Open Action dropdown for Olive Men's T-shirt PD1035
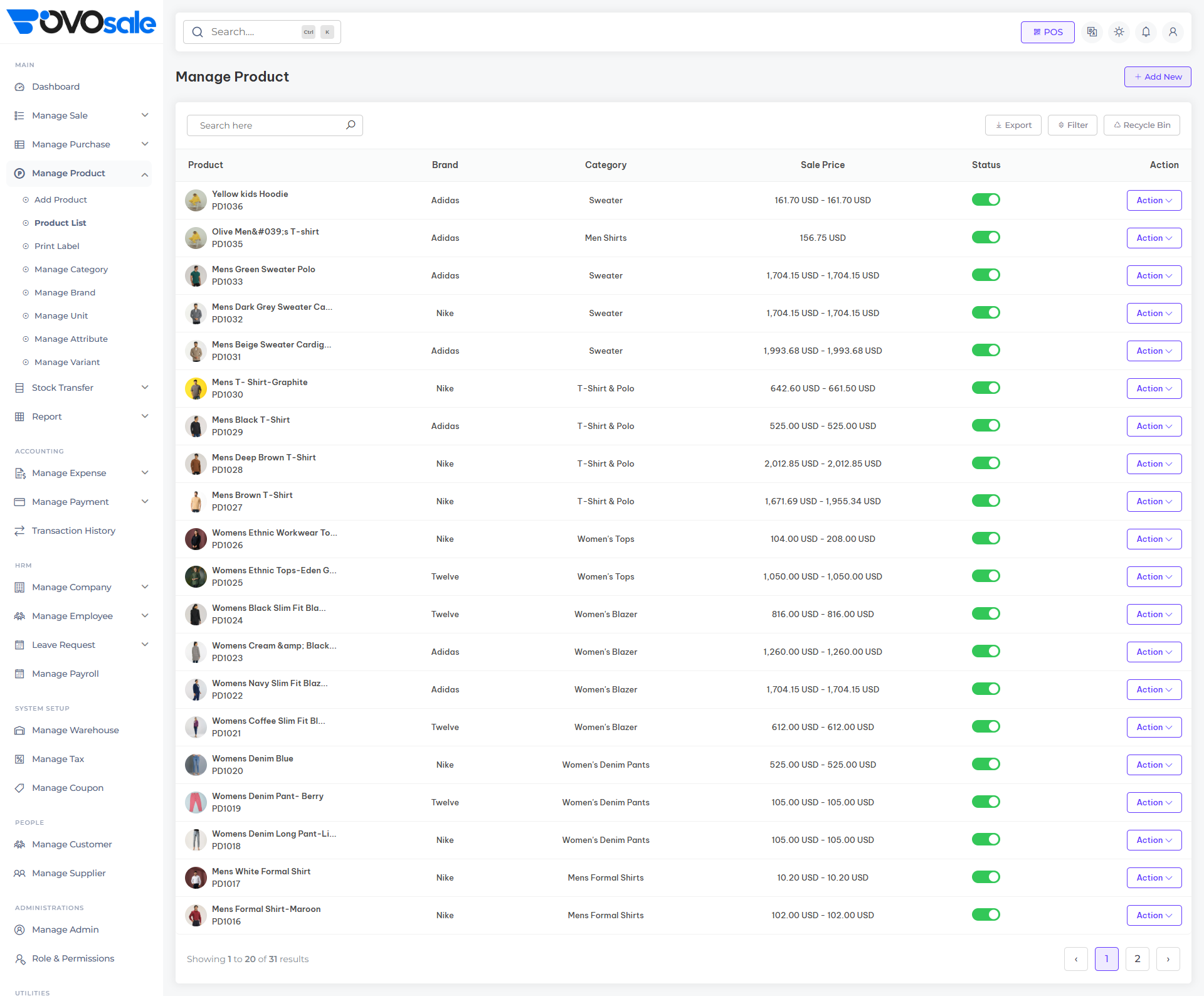The image size is (1204, 996). click(1154, 238)
